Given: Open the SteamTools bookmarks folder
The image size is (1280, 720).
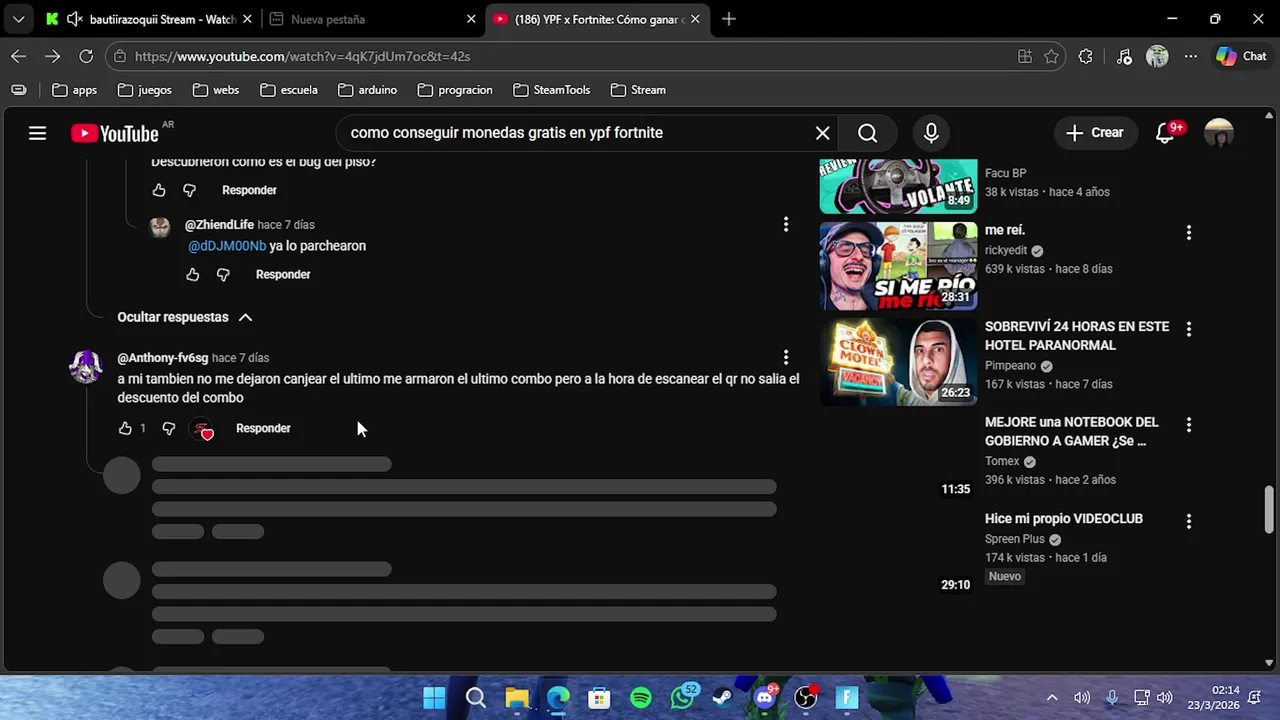Looking at the screenshot, I should click(x=552, y=90).
